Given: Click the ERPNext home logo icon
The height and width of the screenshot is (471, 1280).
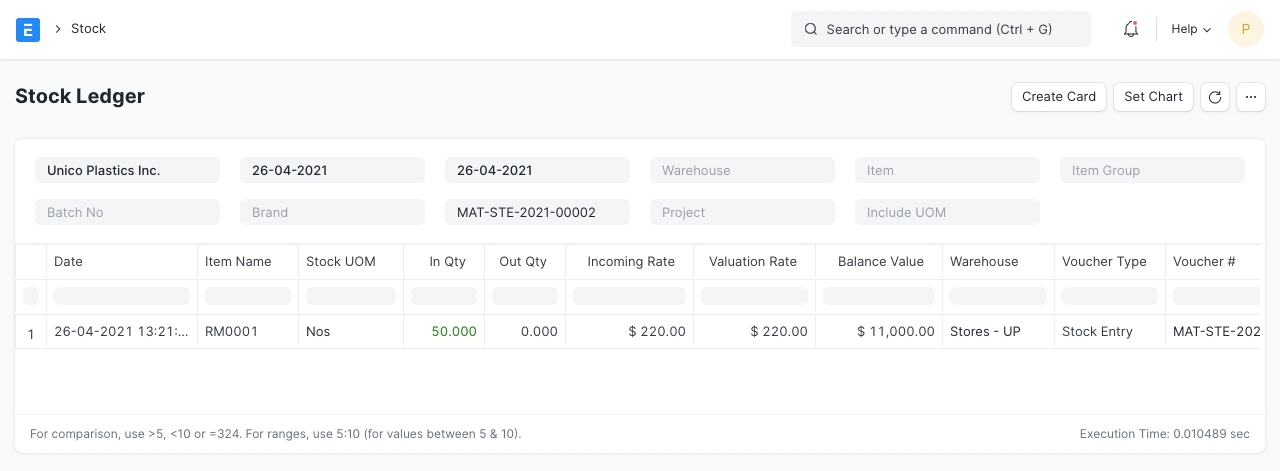Looking at the screenshot, I should (28, 30).
